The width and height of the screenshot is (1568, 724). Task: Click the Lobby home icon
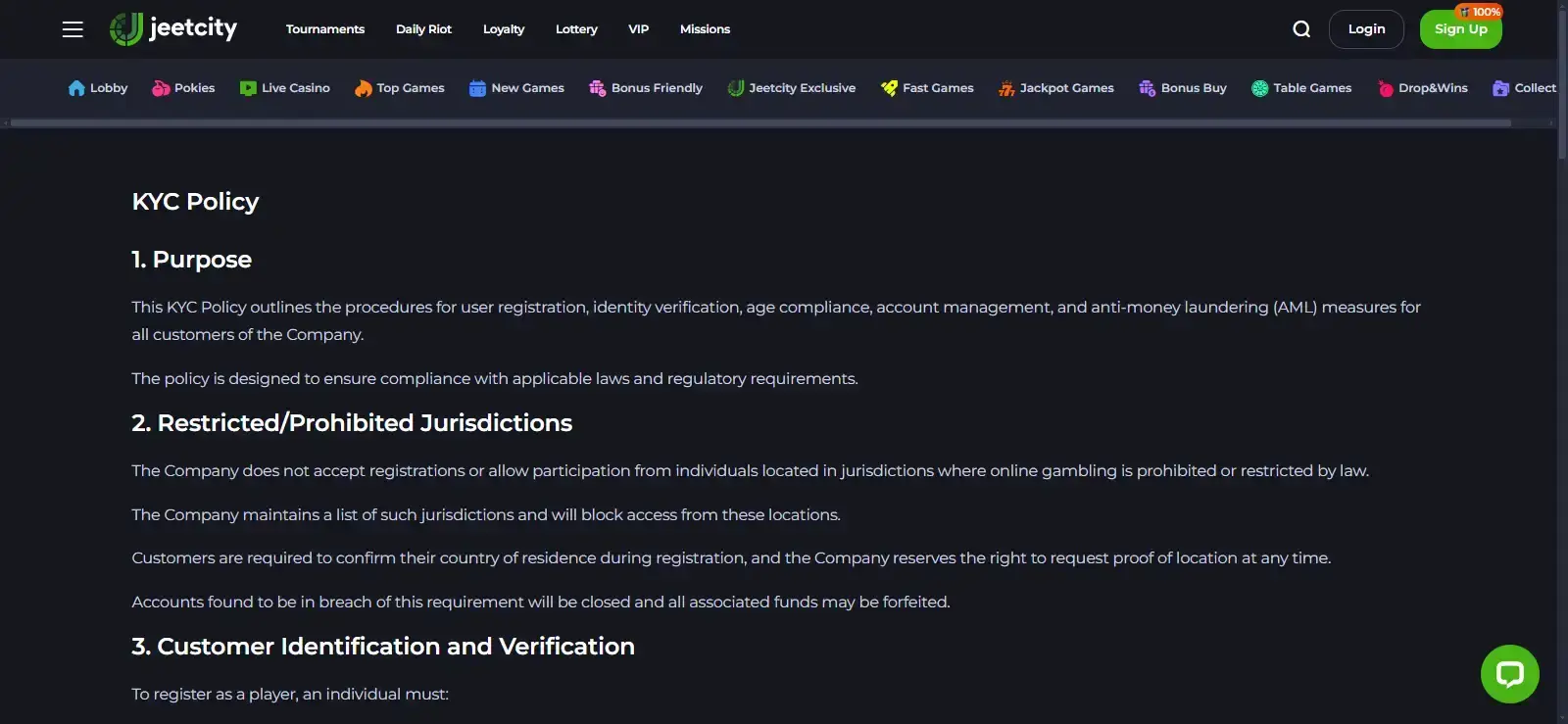(x=76, y=88)
